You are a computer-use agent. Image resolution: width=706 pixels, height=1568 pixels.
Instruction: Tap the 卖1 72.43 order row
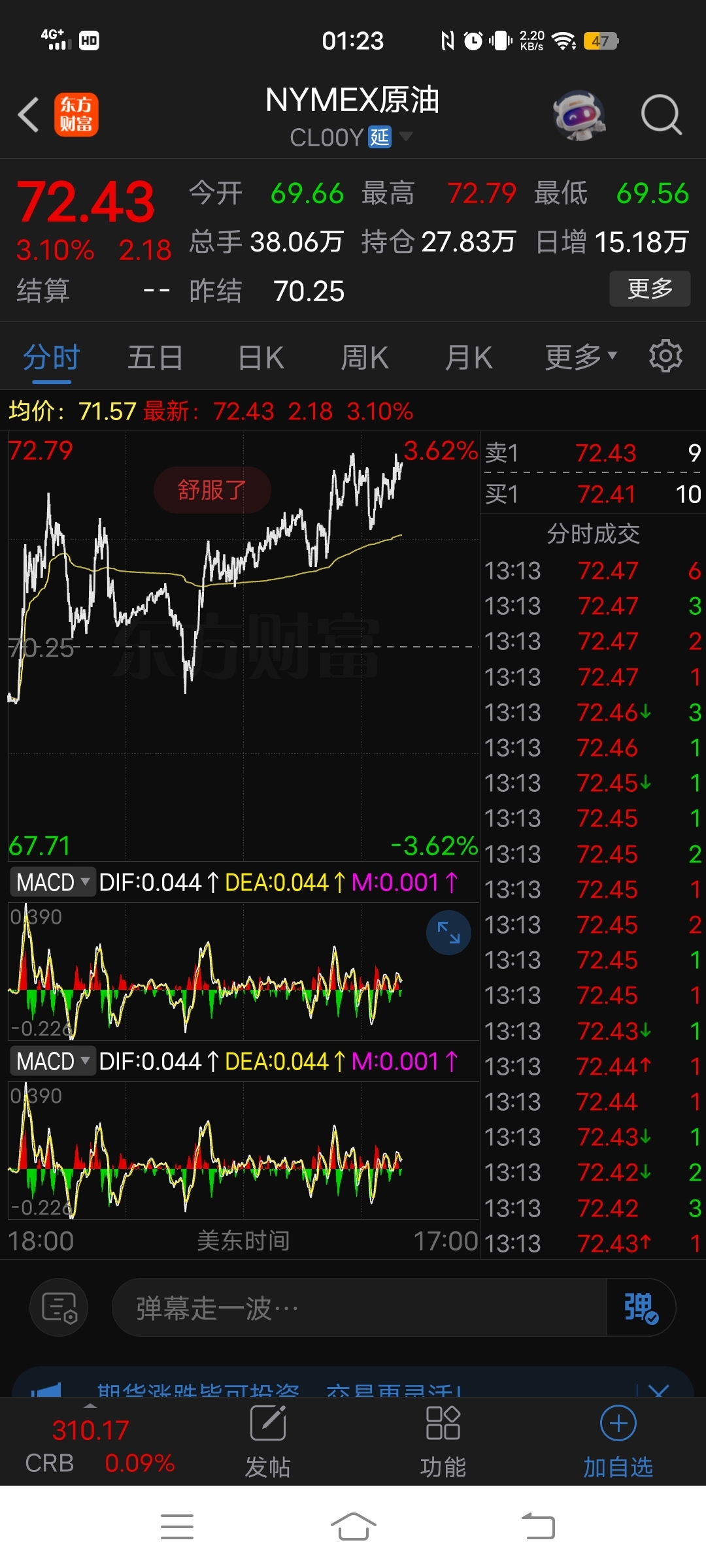coord(593,452)
